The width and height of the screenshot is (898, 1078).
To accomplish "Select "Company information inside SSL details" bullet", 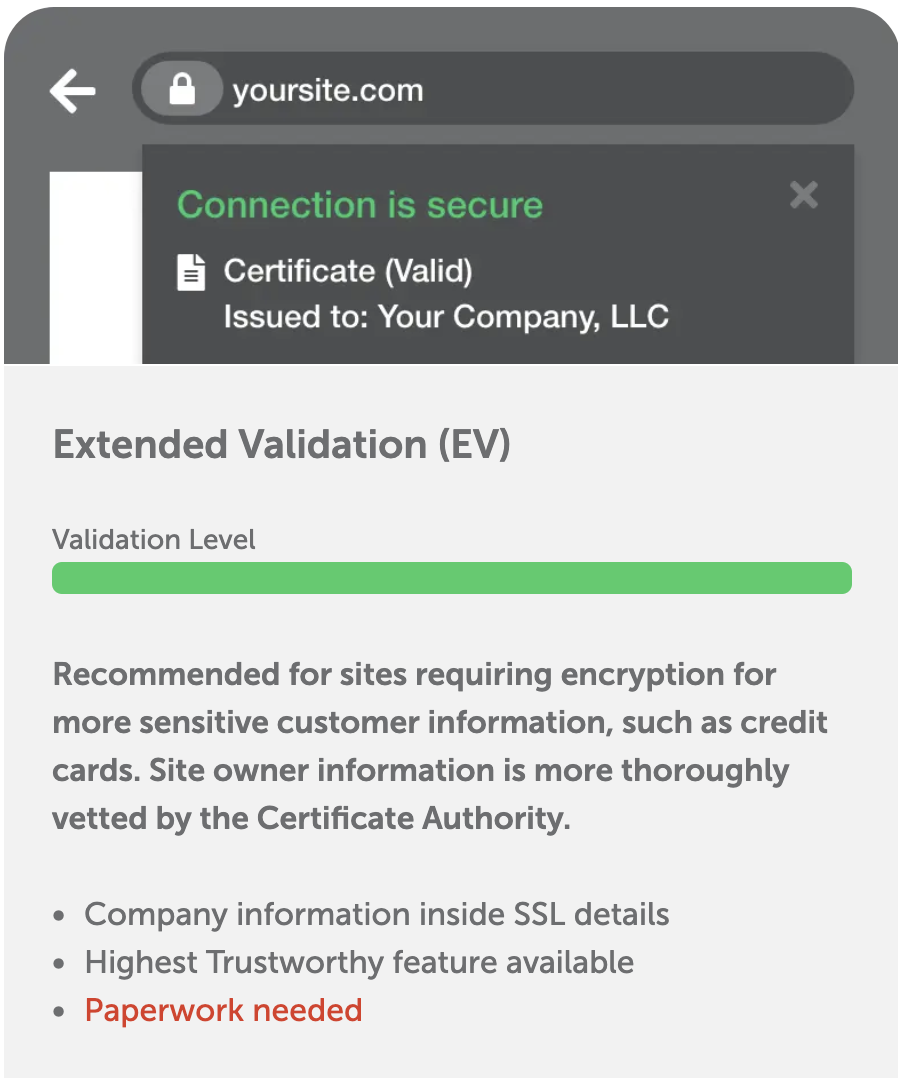I will click(x=376, y=914).
